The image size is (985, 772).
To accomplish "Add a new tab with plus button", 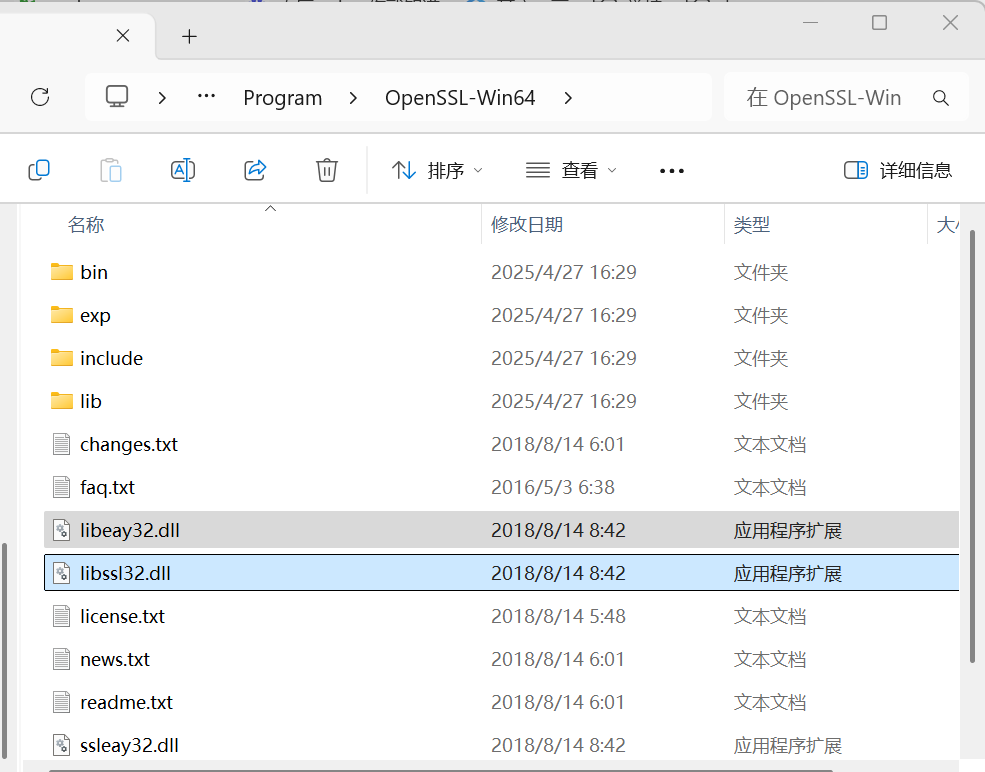I will tap(189, 36).
